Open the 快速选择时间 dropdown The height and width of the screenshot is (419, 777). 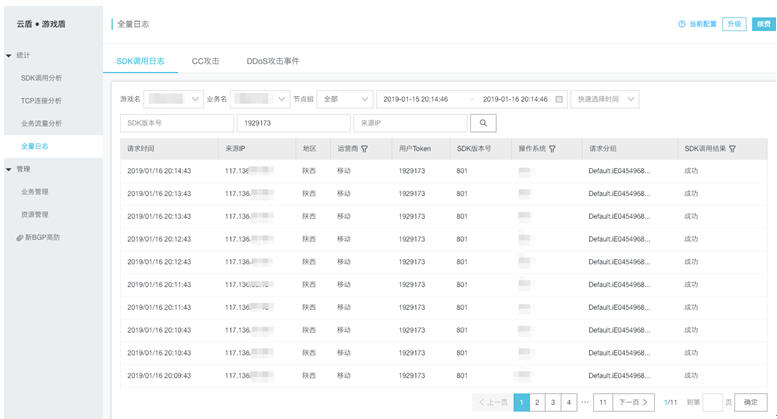pyautogui.click(x=605, y=99)
